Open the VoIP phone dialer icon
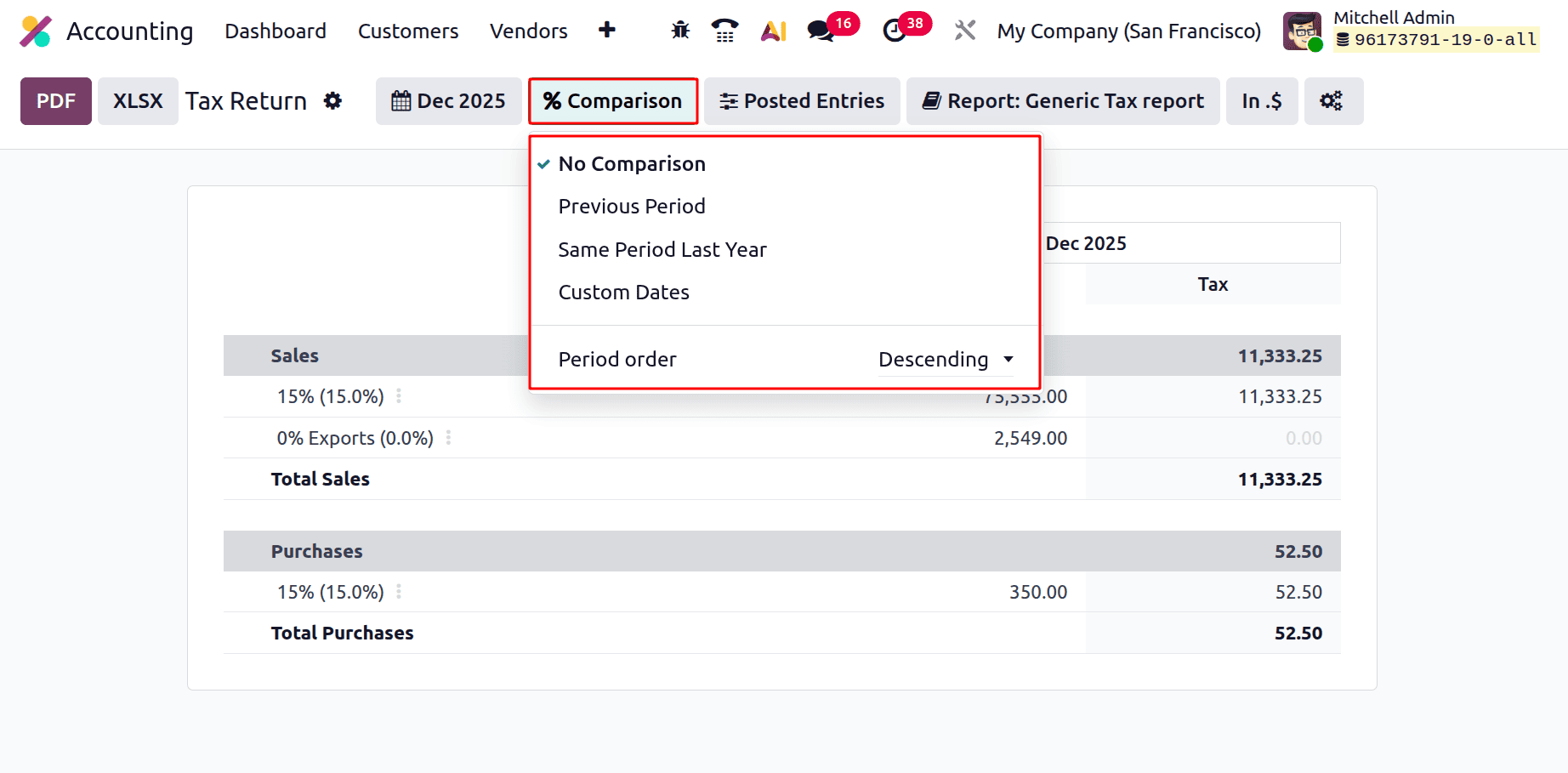1568x773 pixels. tap(724, 31)
